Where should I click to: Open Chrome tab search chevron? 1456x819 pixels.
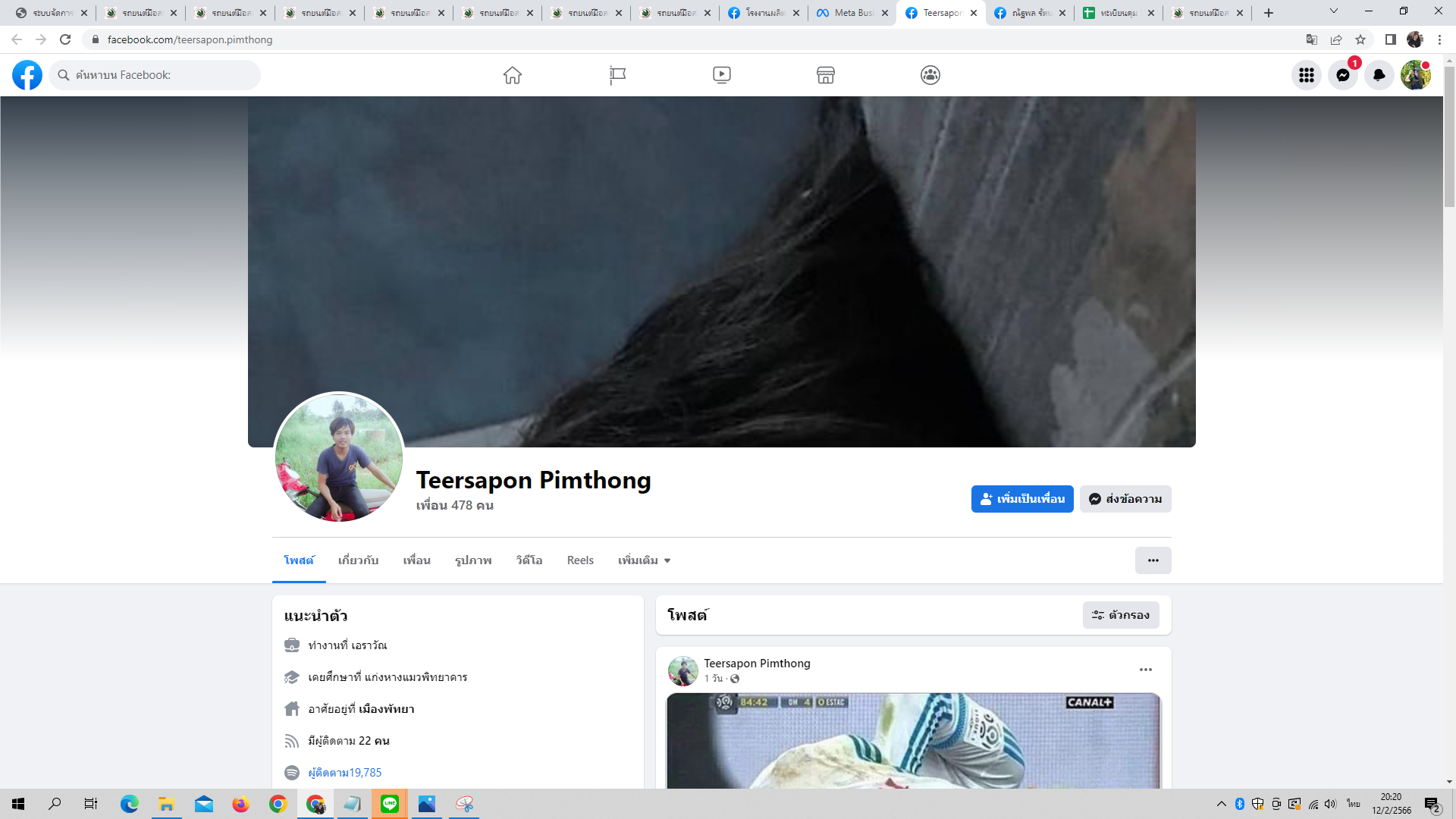1333,11
